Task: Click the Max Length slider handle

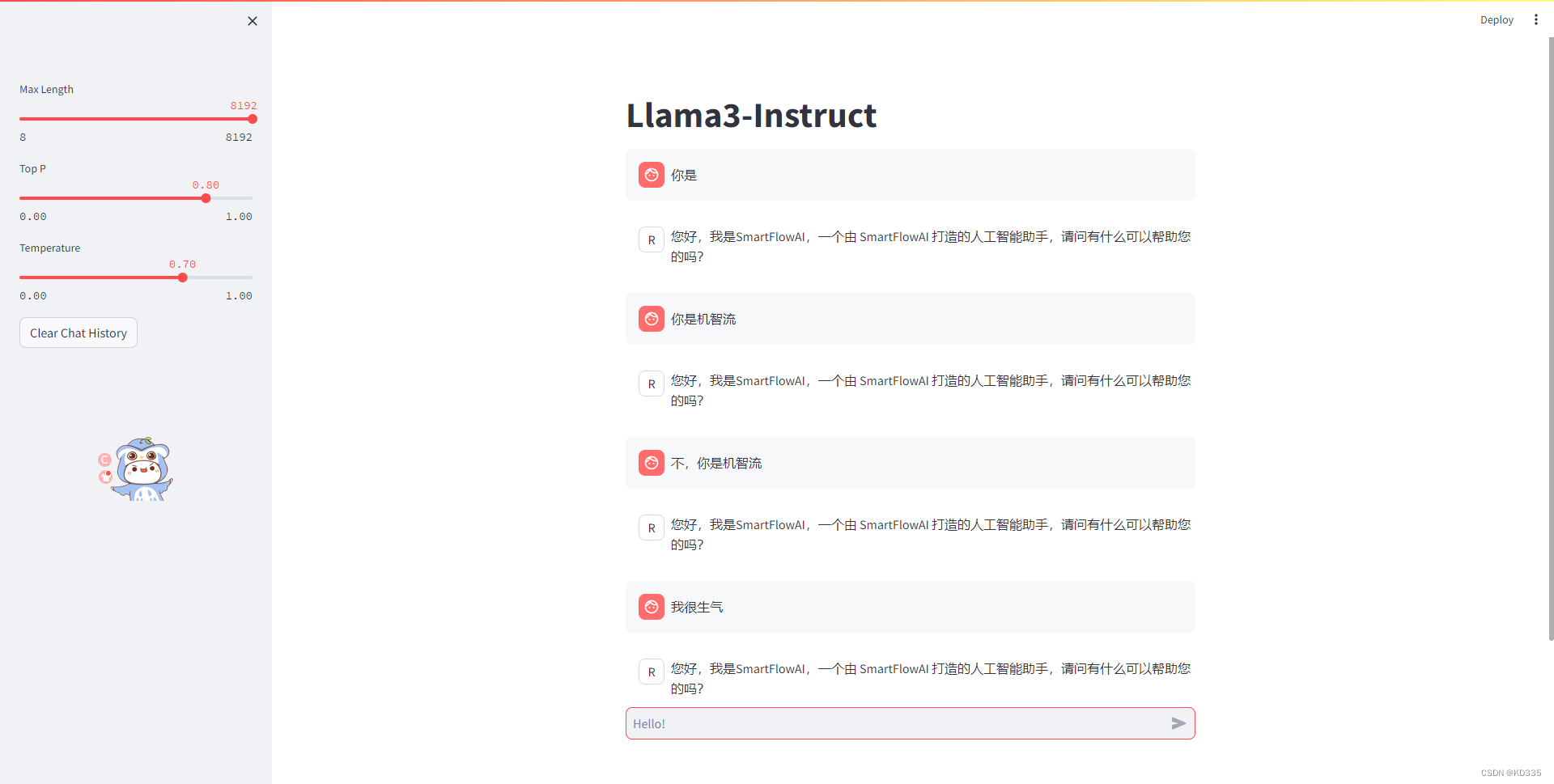Action: pos(253,119)
